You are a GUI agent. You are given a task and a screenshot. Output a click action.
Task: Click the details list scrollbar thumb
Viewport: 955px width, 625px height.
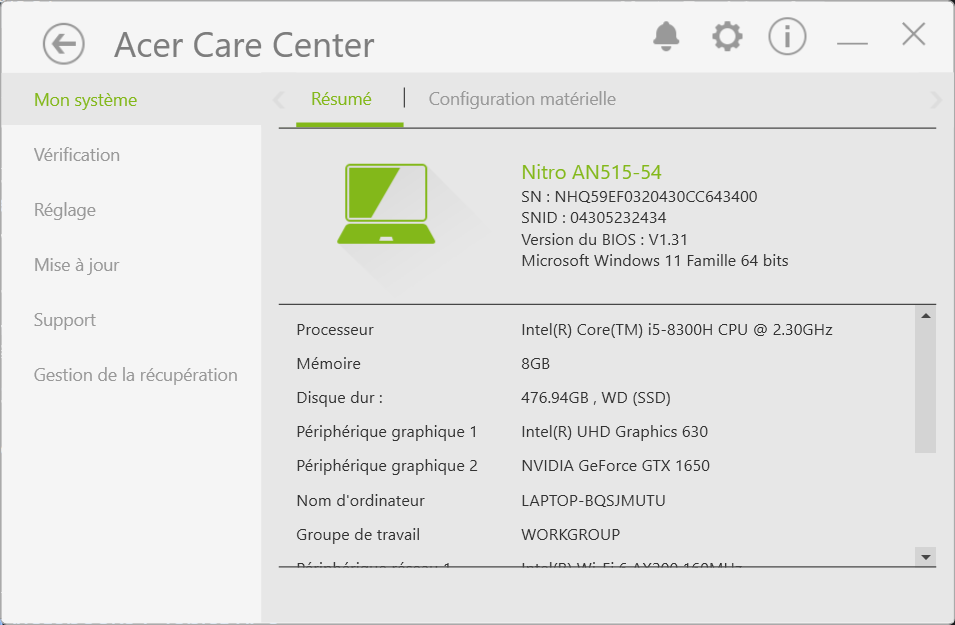(x=925, y=389)
